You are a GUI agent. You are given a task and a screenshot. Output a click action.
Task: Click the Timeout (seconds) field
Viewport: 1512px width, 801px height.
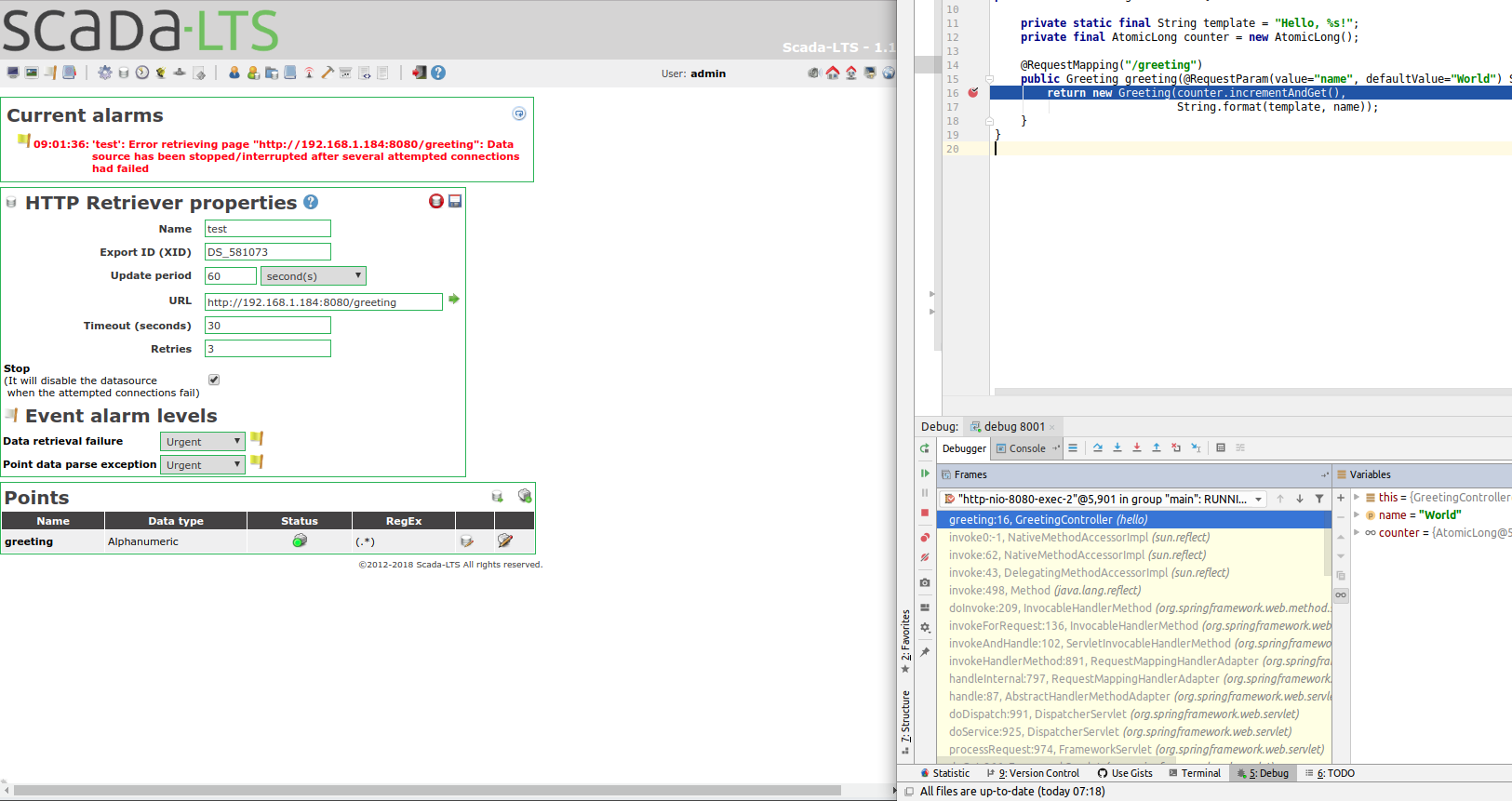point(268,326)
